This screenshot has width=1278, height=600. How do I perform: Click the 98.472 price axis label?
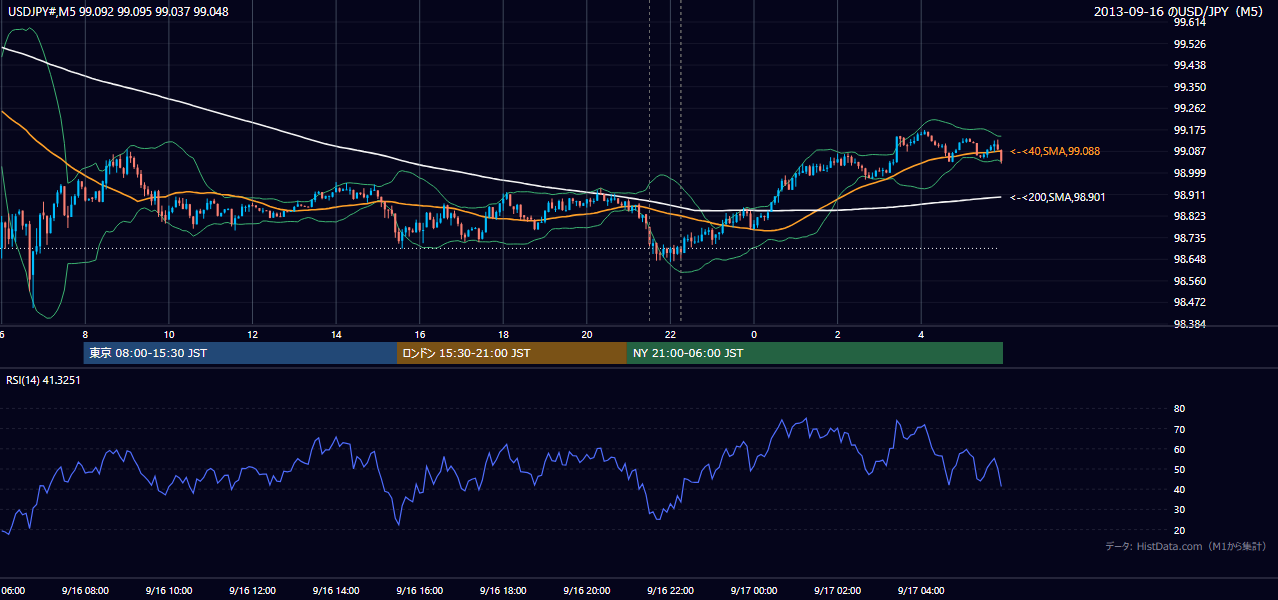pyautogui.click(x=1189, y=302)
